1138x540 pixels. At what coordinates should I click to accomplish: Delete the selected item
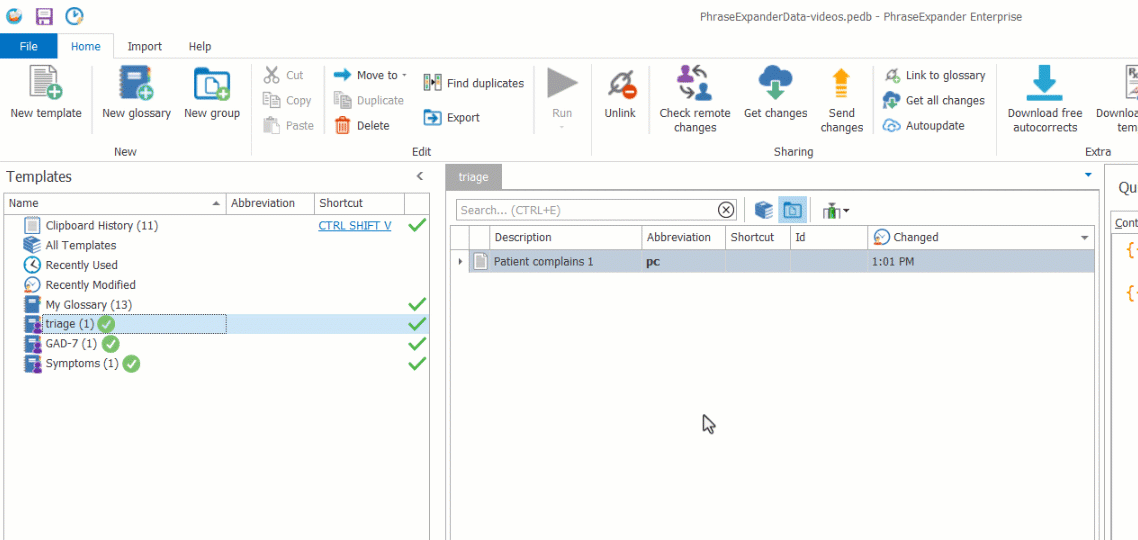pos(362,126)
